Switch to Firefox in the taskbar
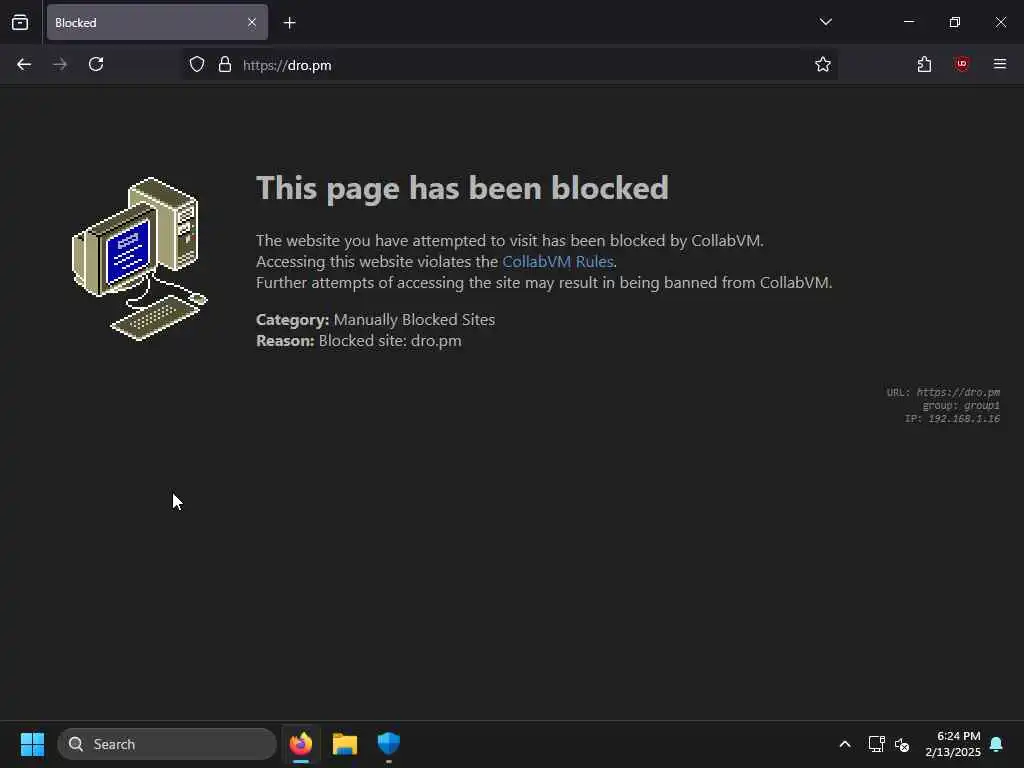Screen dimensions: 1024x768 [x=300, y=744]
